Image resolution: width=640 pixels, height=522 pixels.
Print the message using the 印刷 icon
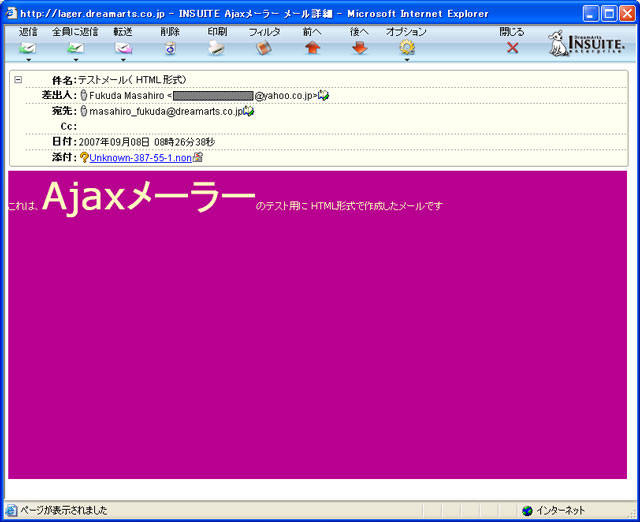(217, 47)
